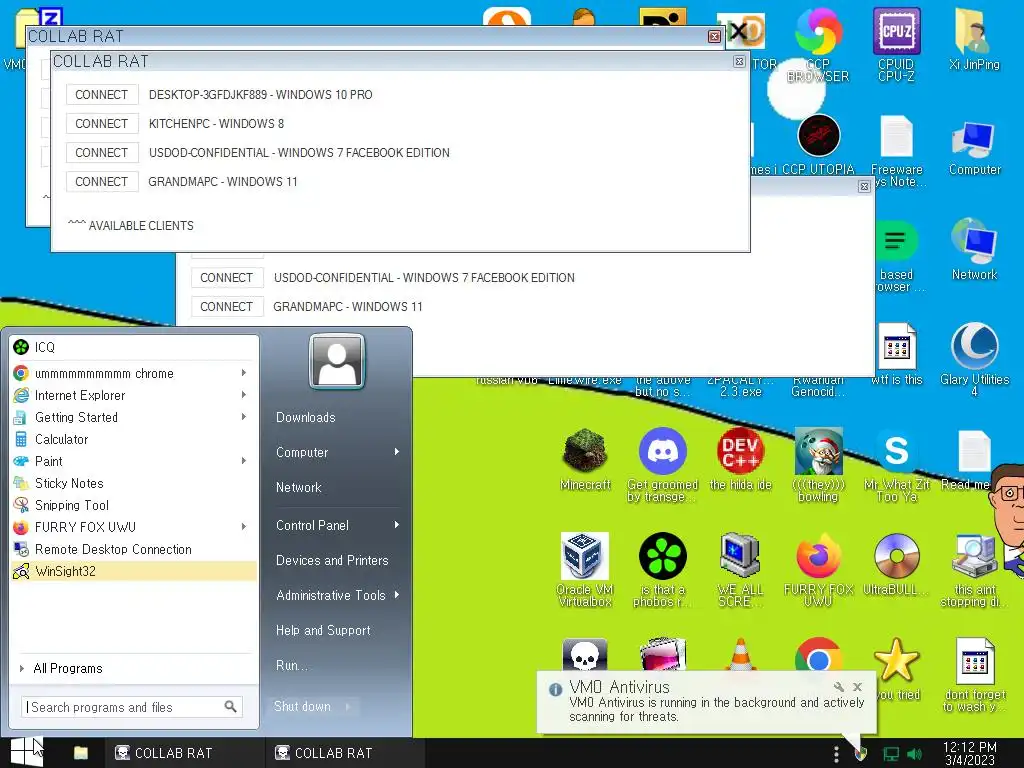Open the Discord 'Get groomed' desktop icon
Image resolution: width=1024 pixels, height=768 pixels.
(x=662, y=464)
